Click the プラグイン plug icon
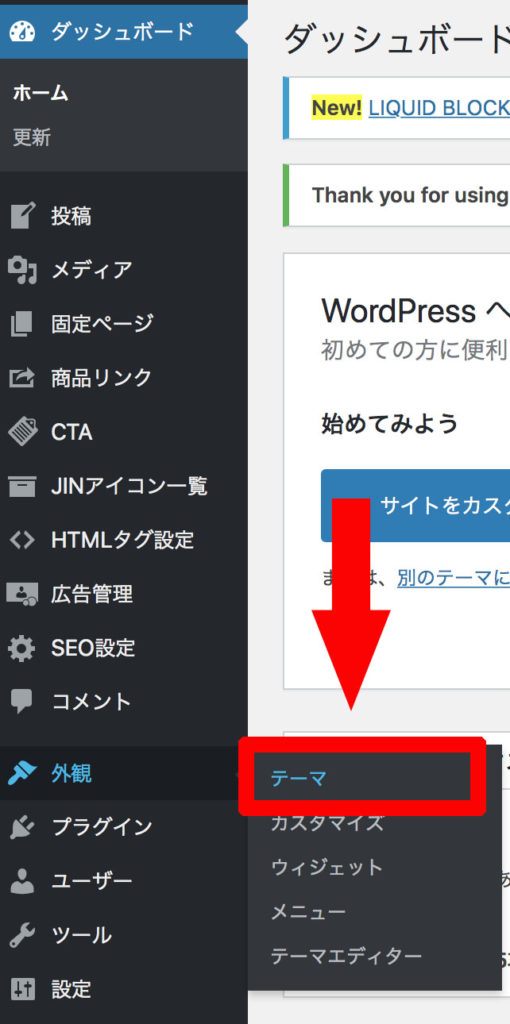Image resolution: width=510 pixels, height=1024 pixels. (x=22, y=827)
